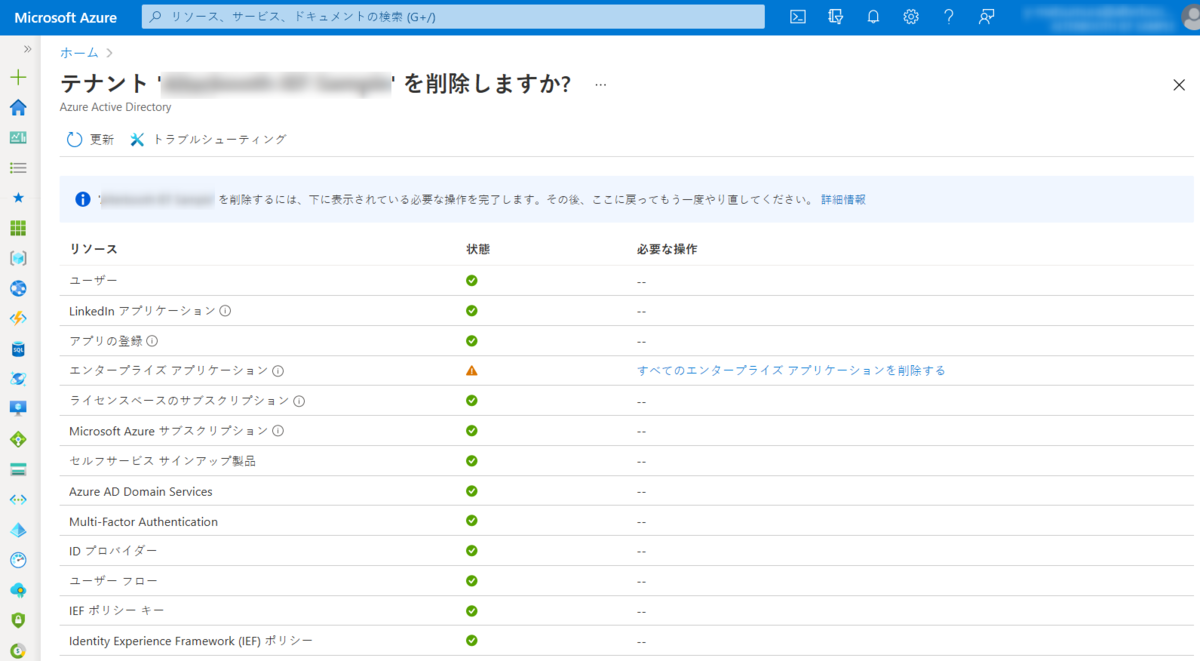Focus the resource search box
This screenshot has width=1200, height=661.
(x=453, y=17)
